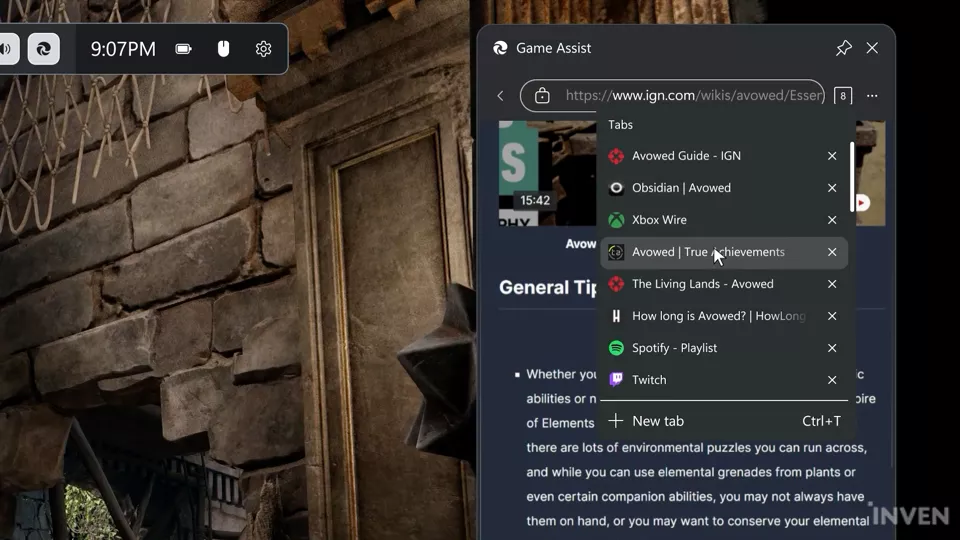Click the True Achievements favicon
The height and width of the screenshot is (540, 960).
616,252
